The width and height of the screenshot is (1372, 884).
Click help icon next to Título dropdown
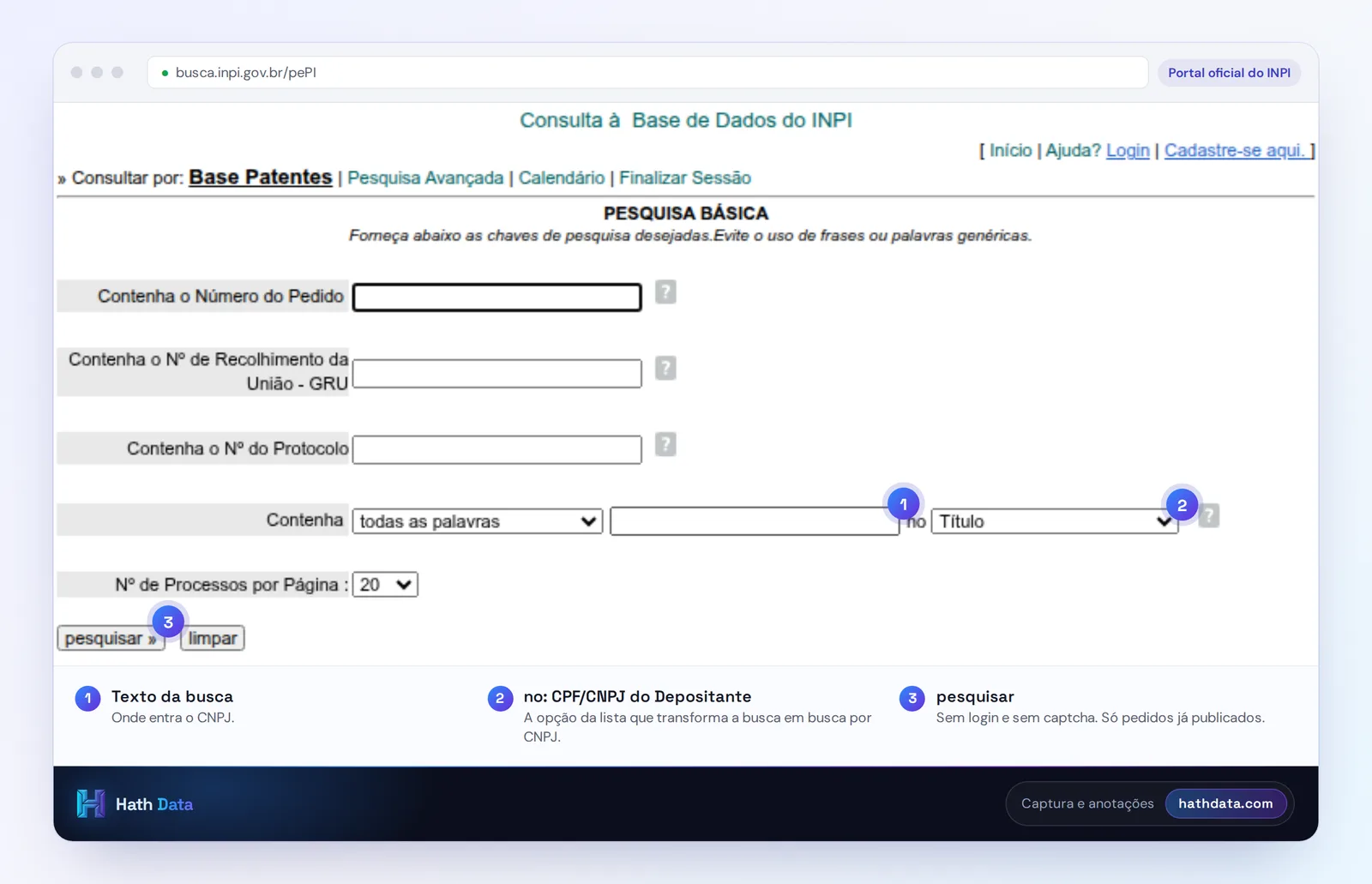[x=1209, y=515]
